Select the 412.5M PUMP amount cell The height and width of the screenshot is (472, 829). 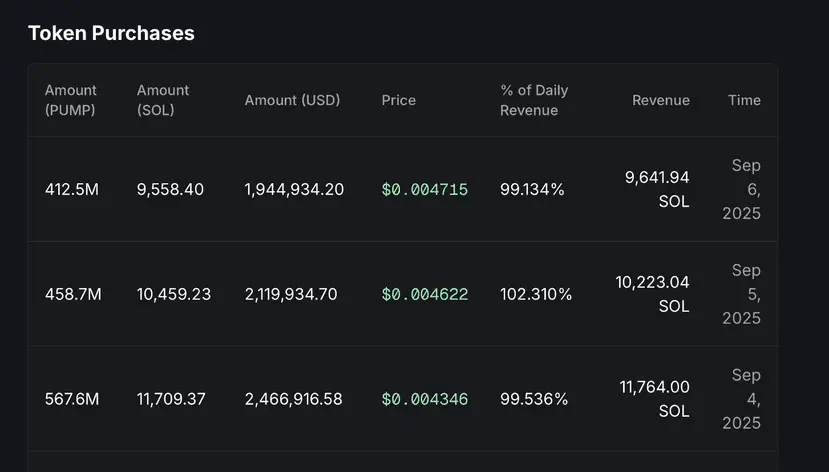point(72,189)
